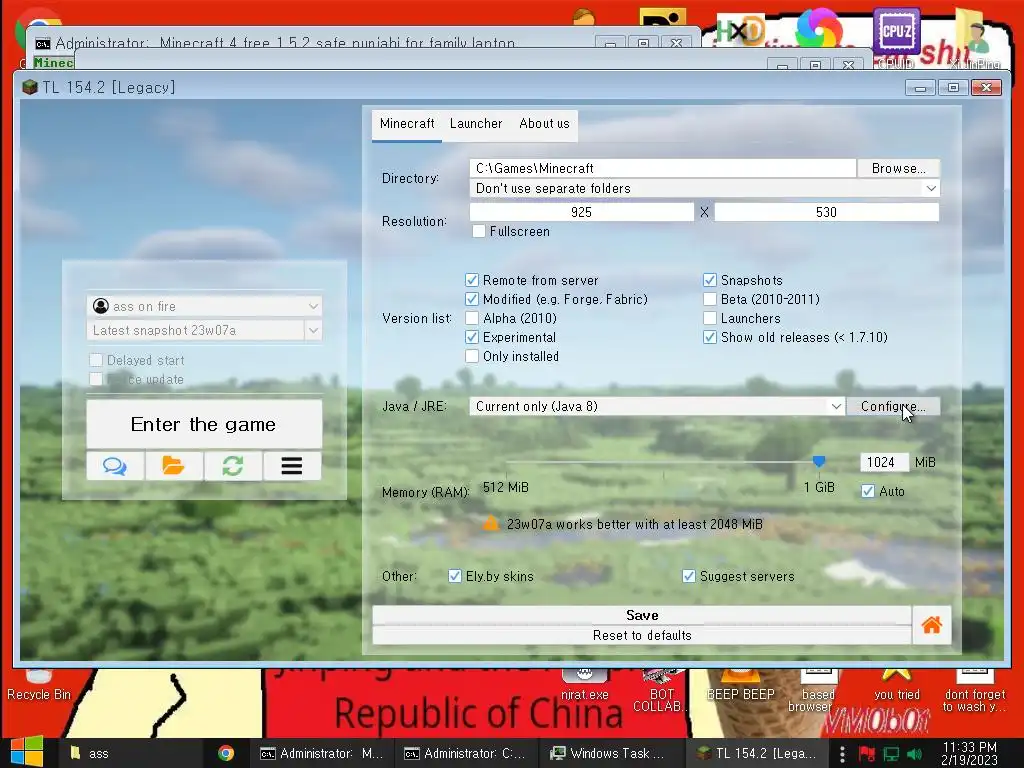Image resolution: width=1024 pixels, height=768 pixels.
Task: Click the TL launcher grass block title icon
Action: (29, 87)
